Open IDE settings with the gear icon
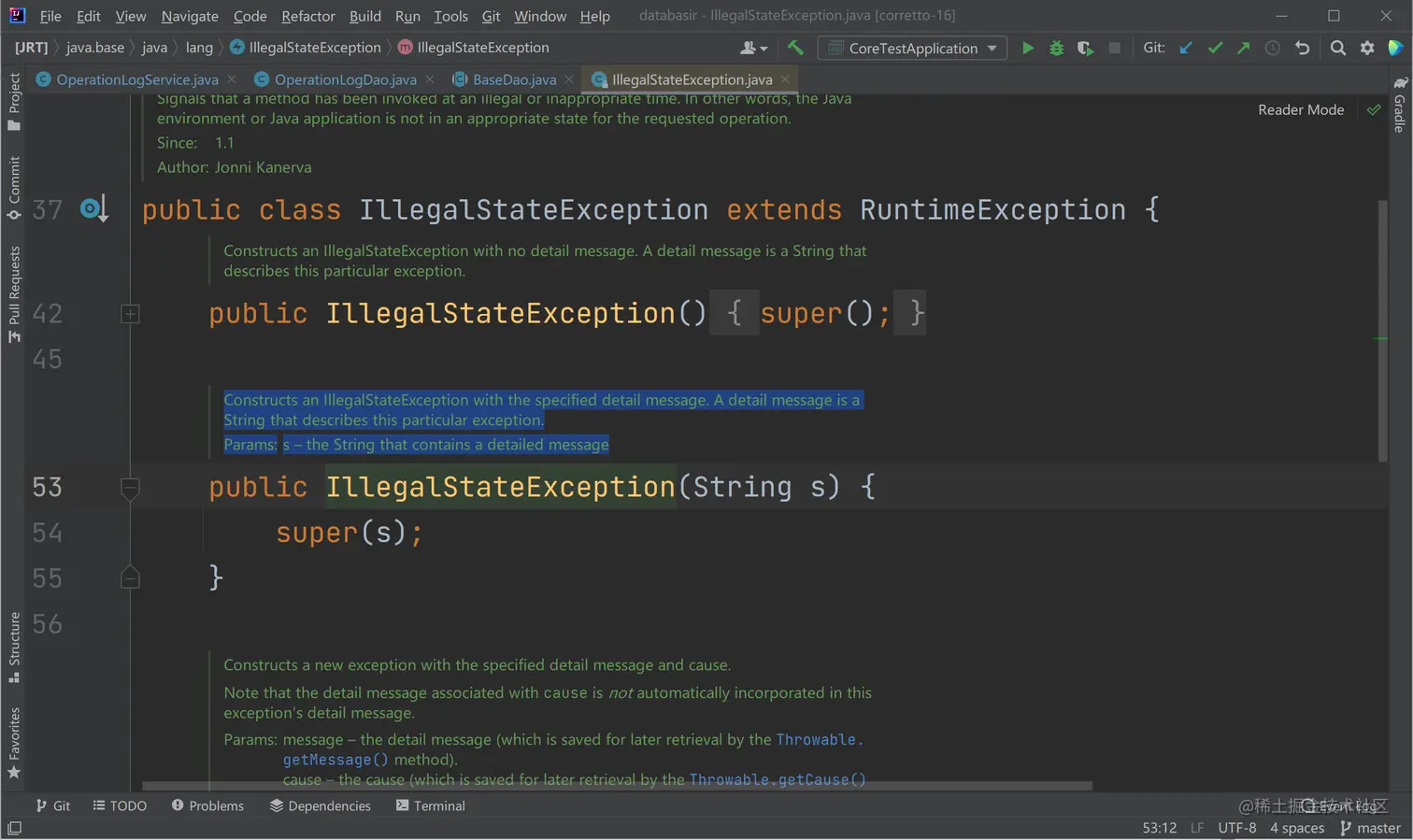 point(1367,48)
